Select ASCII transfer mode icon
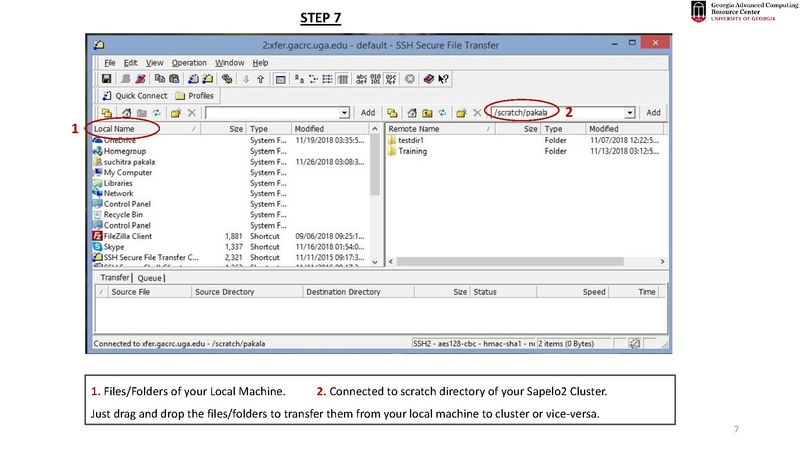The image size is (800, 450). point(361,79)
